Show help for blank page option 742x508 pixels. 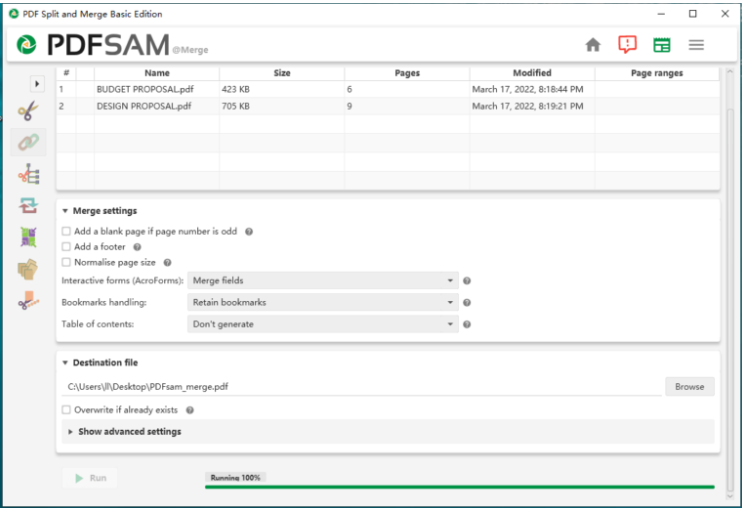249,232
